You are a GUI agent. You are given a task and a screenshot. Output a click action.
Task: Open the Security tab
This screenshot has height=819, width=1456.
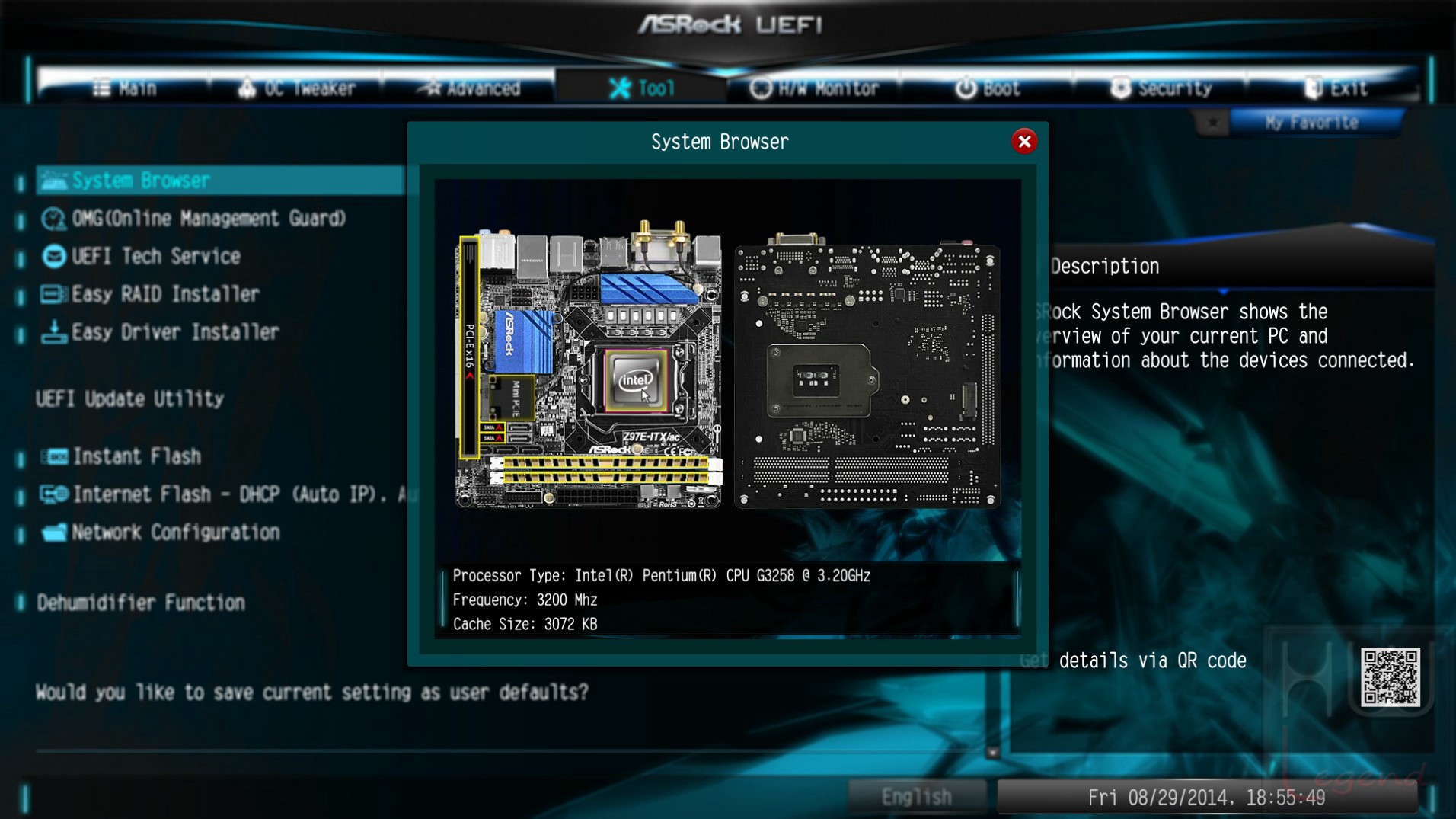(x=1160, y=88)
